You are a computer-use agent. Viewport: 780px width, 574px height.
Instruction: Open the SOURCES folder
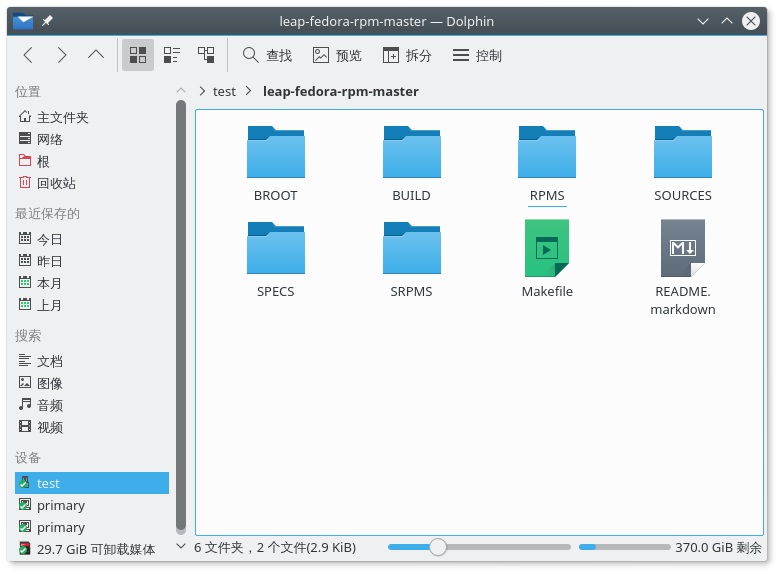point(682,164)
